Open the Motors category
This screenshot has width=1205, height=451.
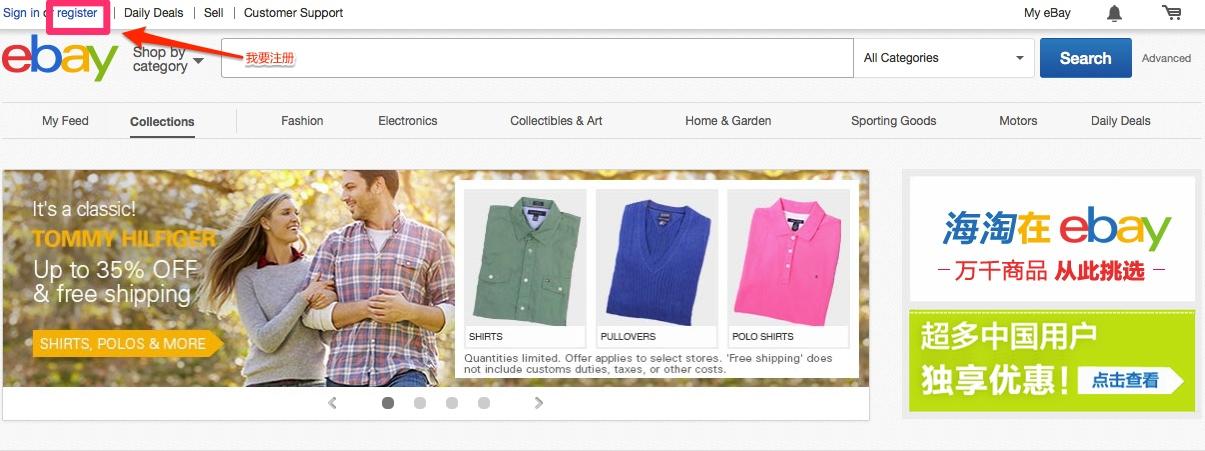coord(1018,121)
